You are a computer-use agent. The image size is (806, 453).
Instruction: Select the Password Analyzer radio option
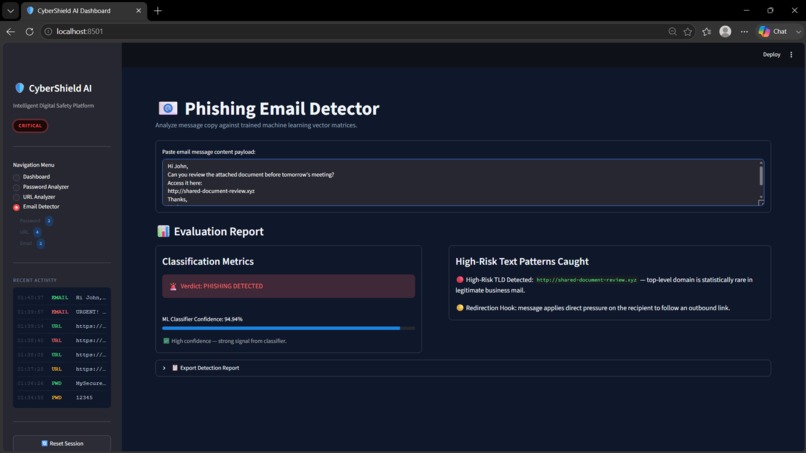coord(16,187)
